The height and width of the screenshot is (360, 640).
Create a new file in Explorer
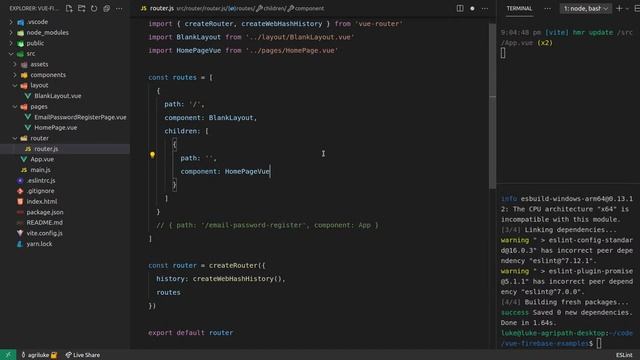(x=69, y=8)
